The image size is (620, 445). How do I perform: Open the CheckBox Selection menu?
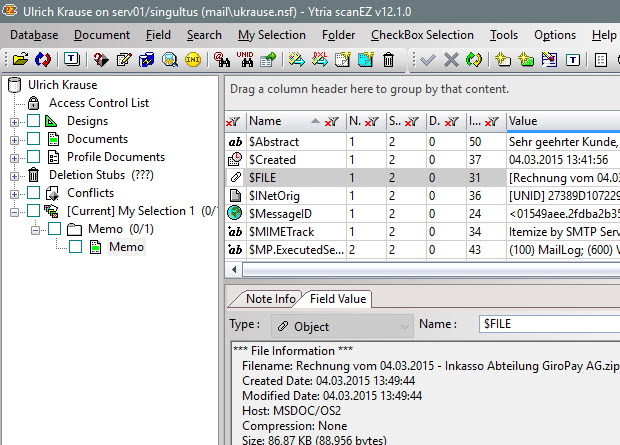tap(422, 35)
